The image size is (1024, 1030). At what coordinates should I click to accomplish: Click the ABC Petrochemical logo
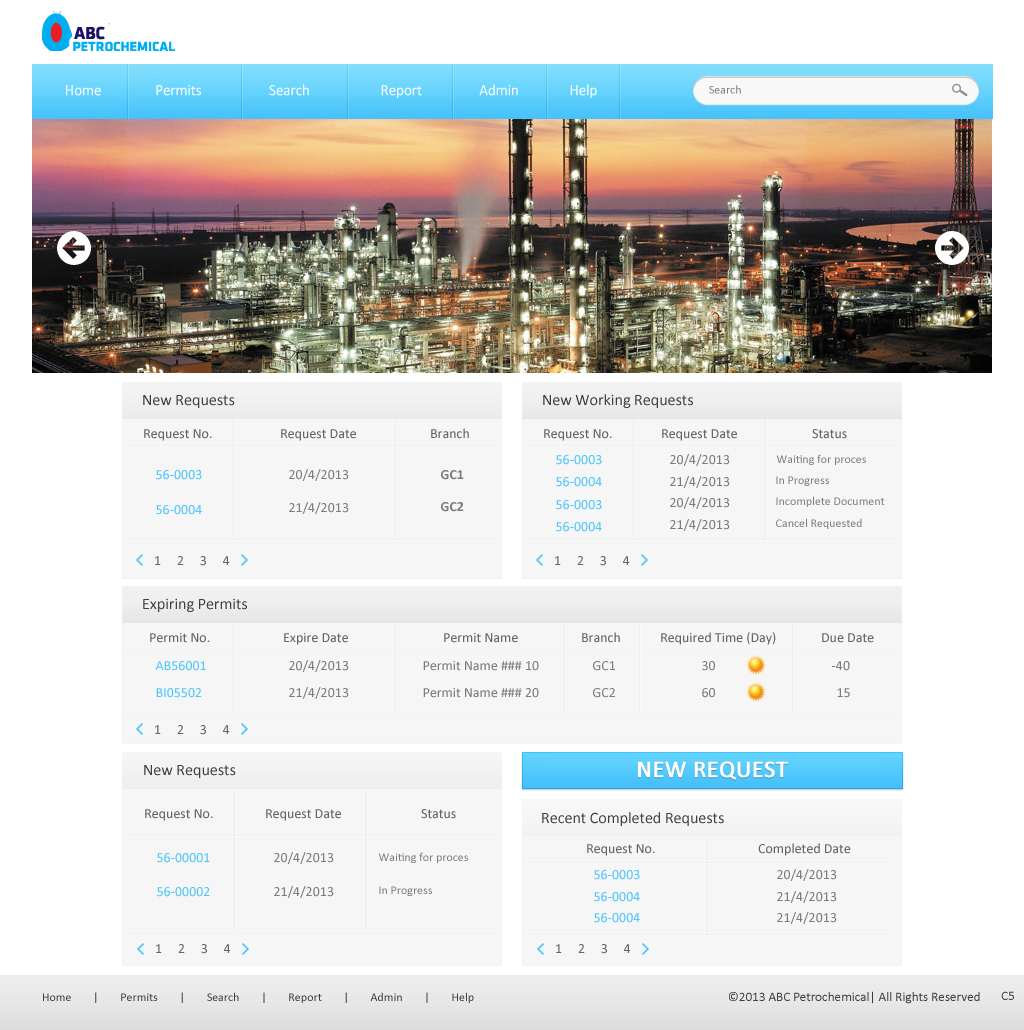point(107,31)
